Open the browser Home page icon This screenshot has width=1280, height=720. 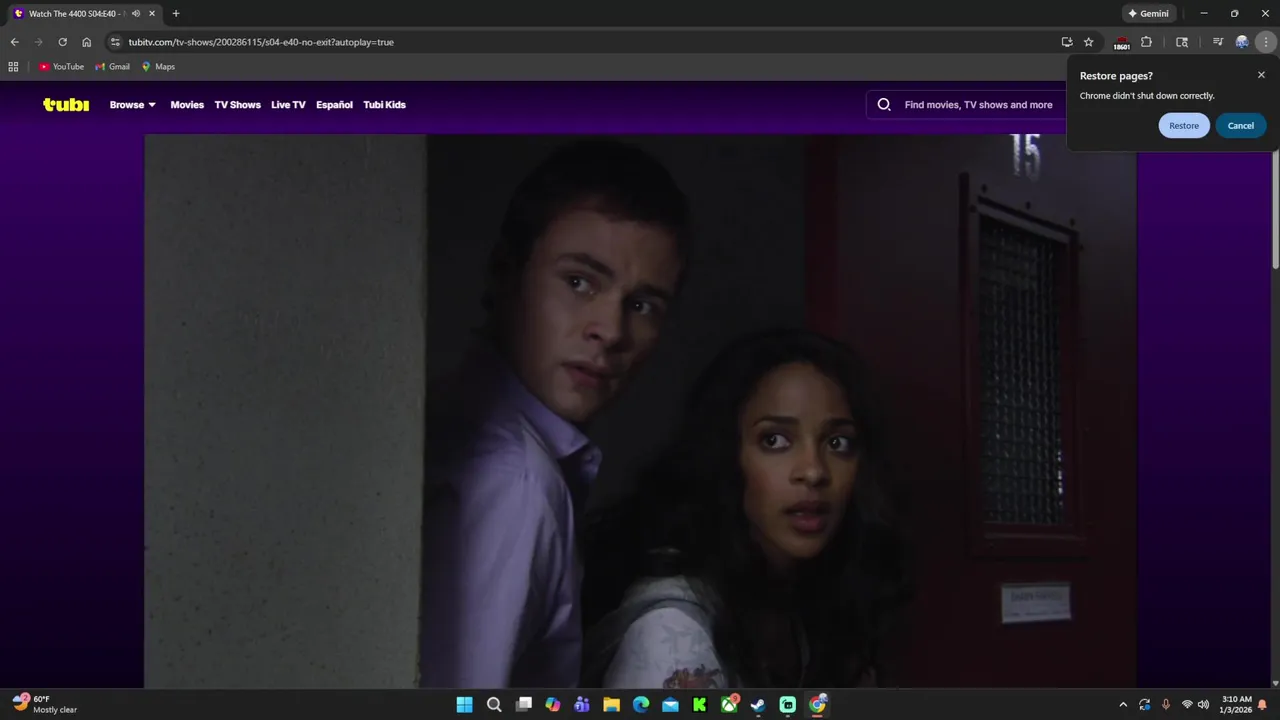point(87,42)
